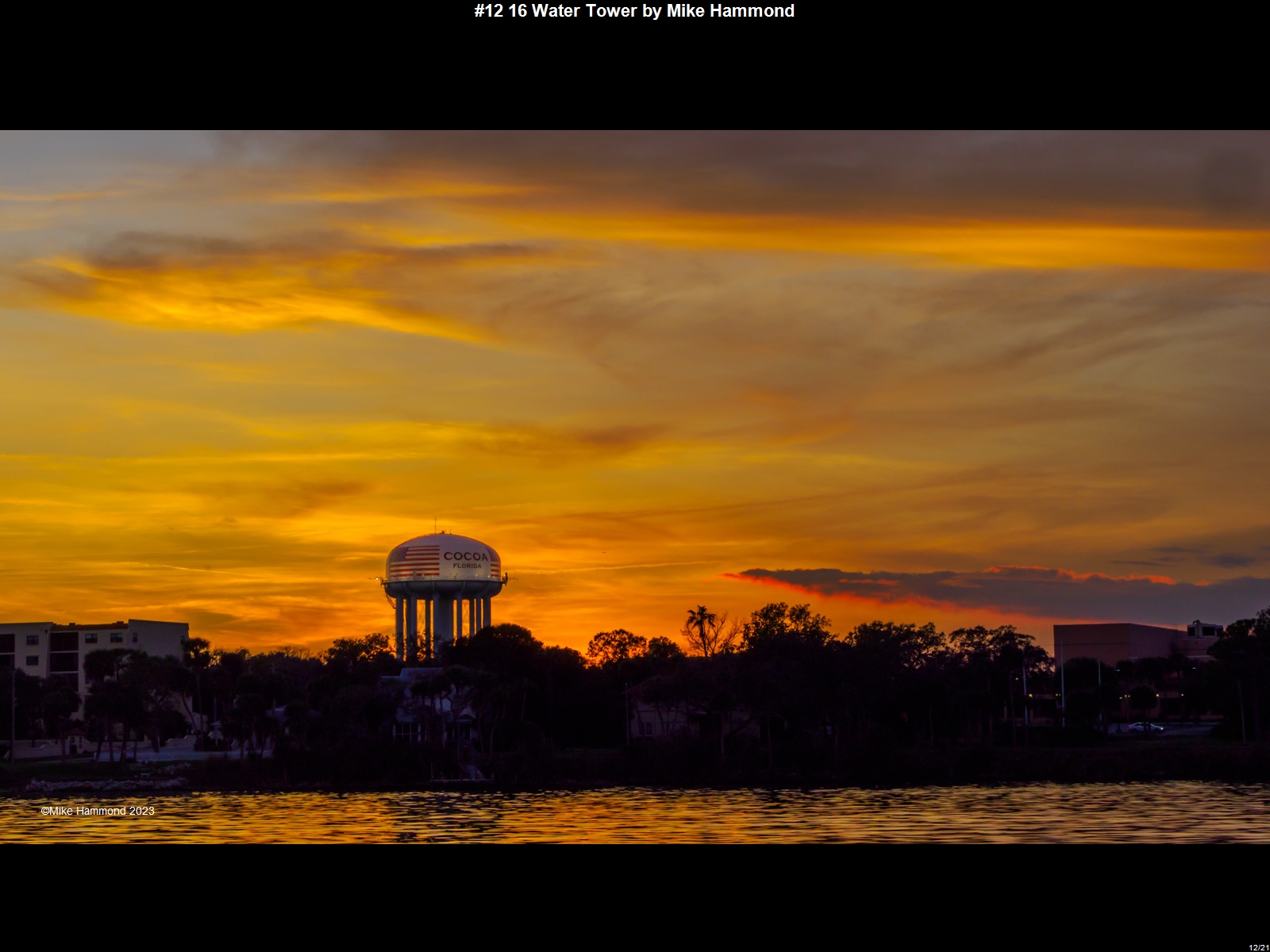The height and width of the screenshot is (952, 1270).
Task: Click the ©Mike Hammond 2023 watermark
Action: [98, 811]
